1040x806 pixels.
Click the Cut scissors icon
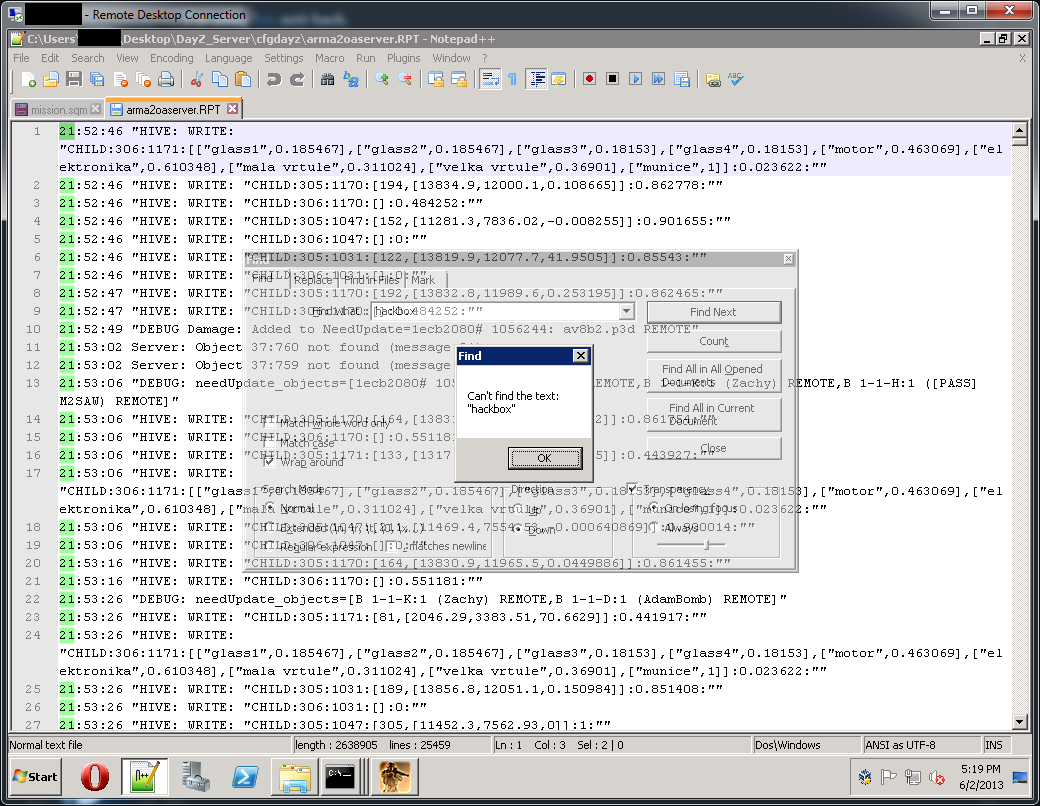[196, 80]
